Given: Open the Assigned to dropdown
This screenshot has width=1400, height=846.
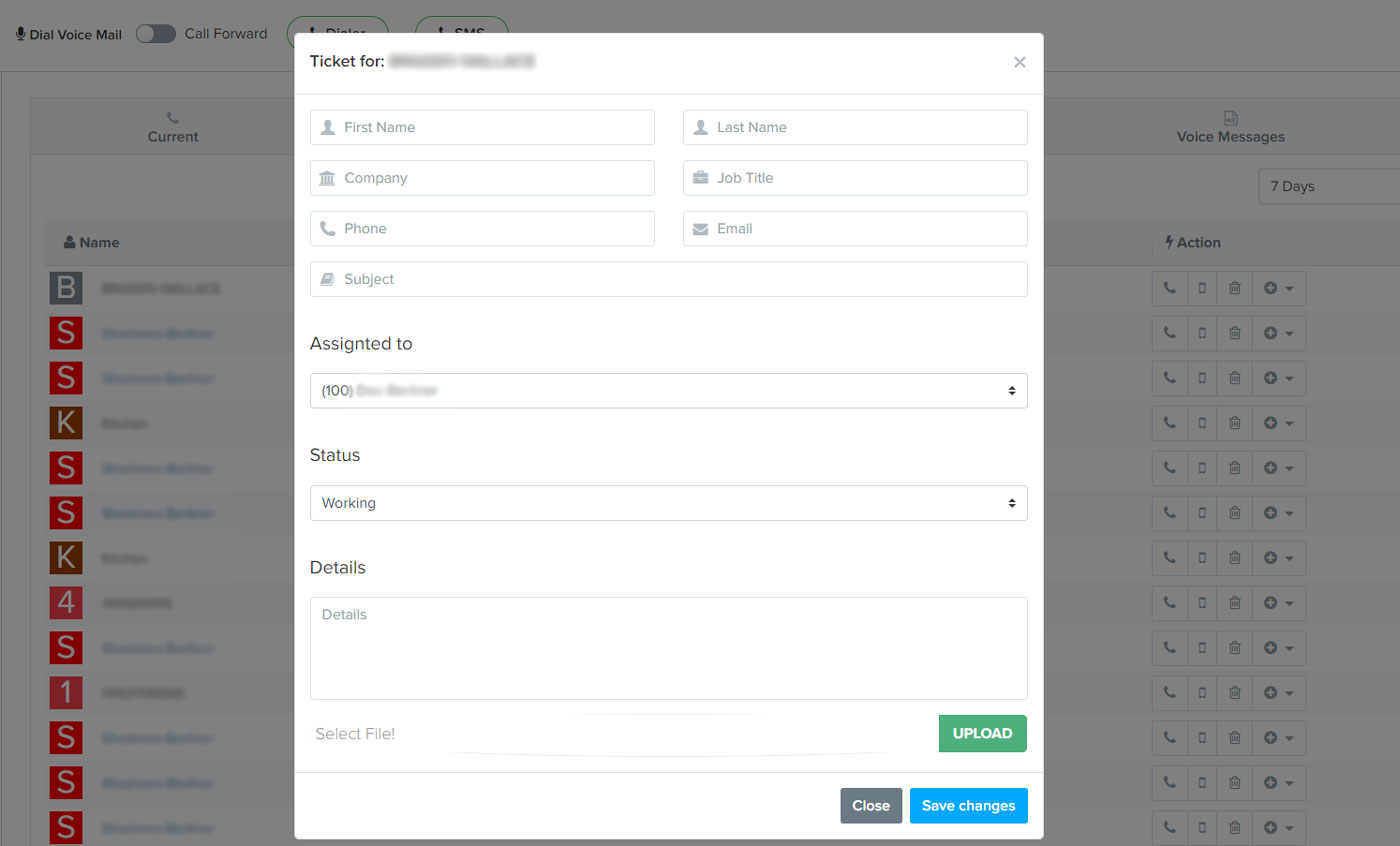Looking at the screenshot, I should pyautogui.click(x=668, y=390).
